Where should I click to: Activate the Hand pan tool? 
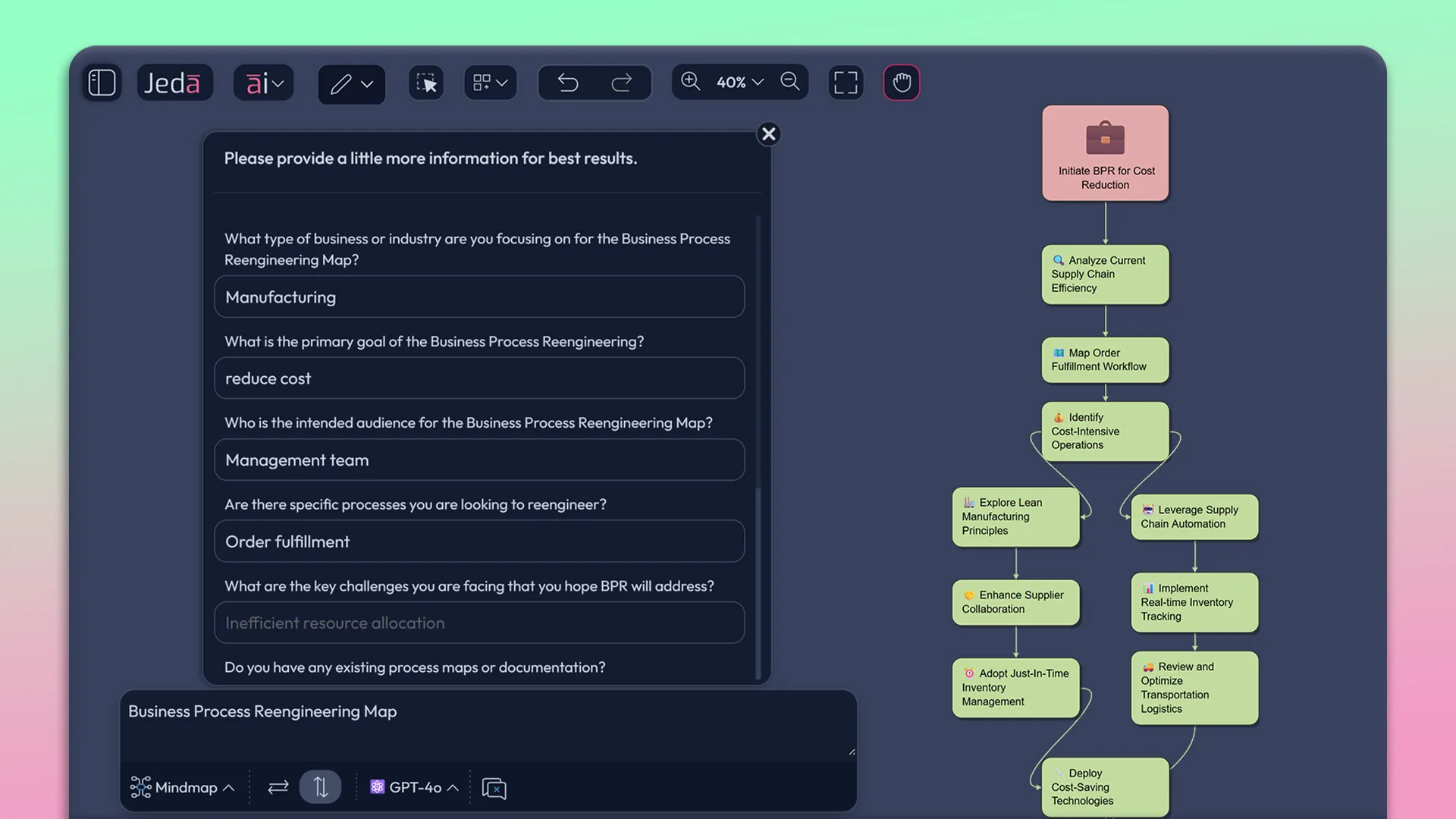[901, 82]
